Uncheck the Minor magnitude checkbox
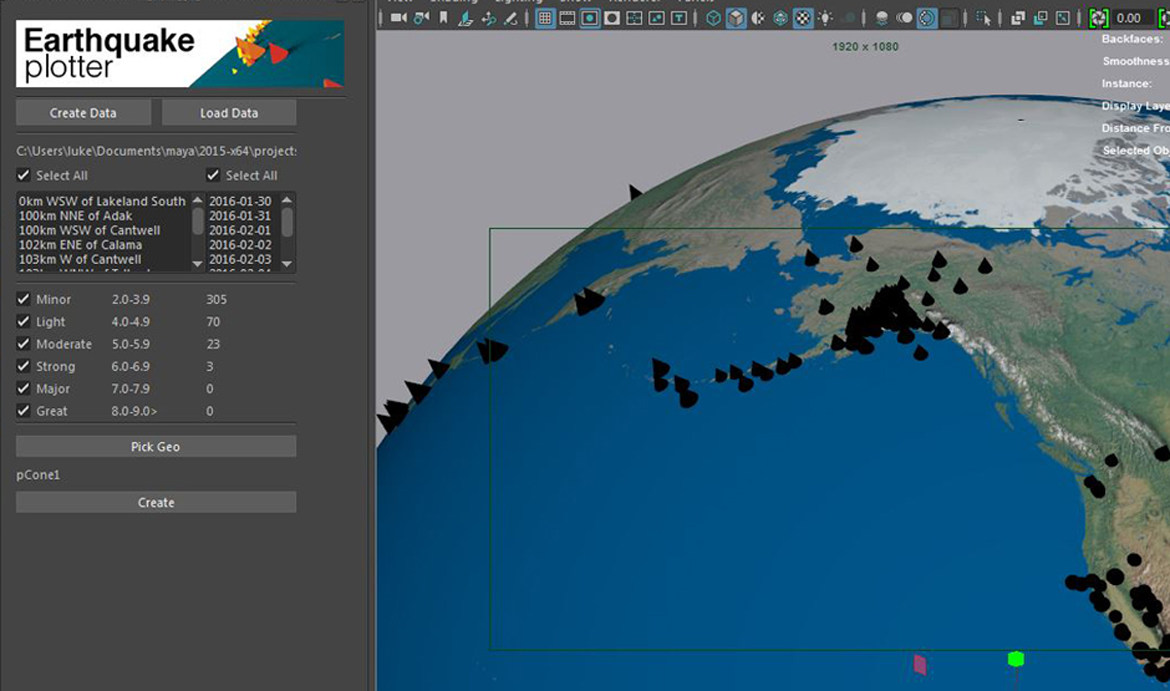 pyautogui.click(x=24, y=300)
